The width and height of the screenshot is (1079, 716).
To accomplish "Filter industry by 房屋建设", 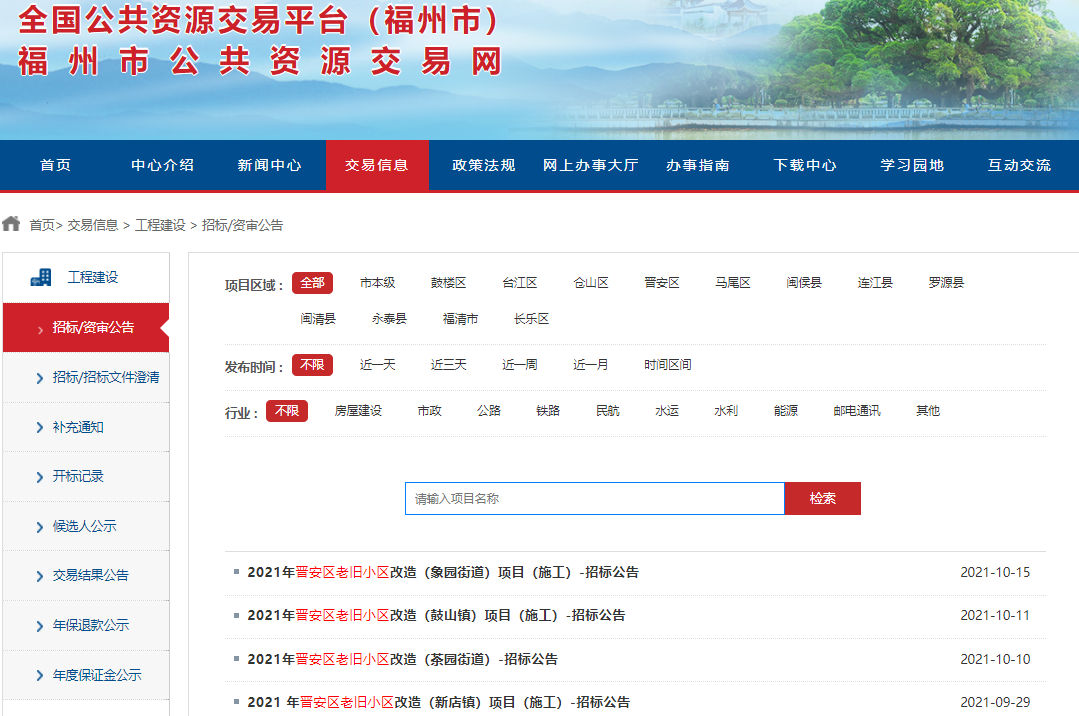I will coord(359,411).
